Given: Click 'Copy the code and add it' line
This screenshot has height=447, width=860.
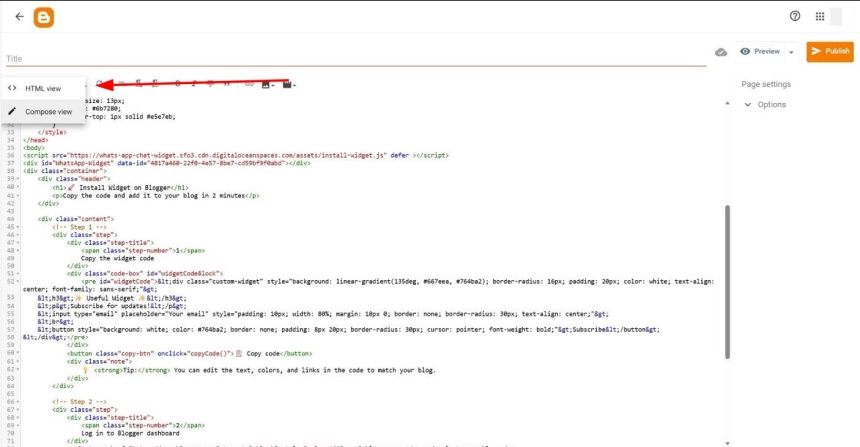Looking at the screenshot, I should coord(156,196).
